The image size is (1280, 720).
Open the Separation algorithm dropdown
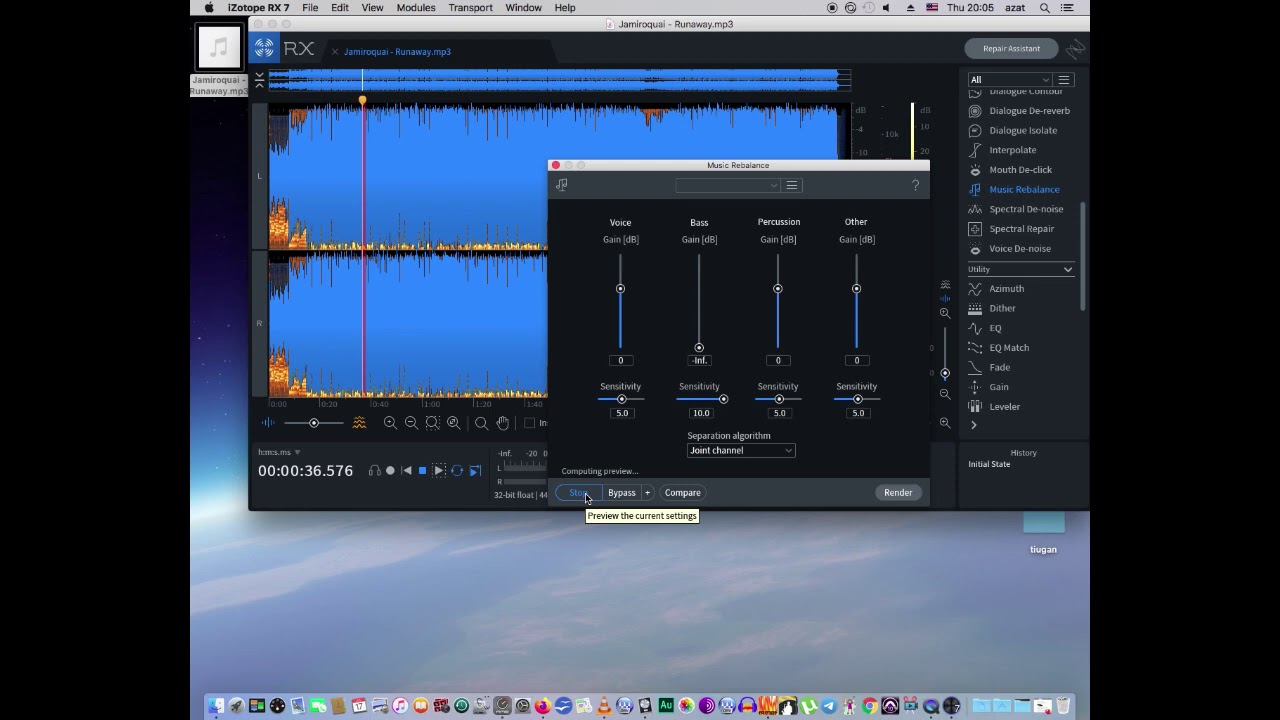coord(741,451)
